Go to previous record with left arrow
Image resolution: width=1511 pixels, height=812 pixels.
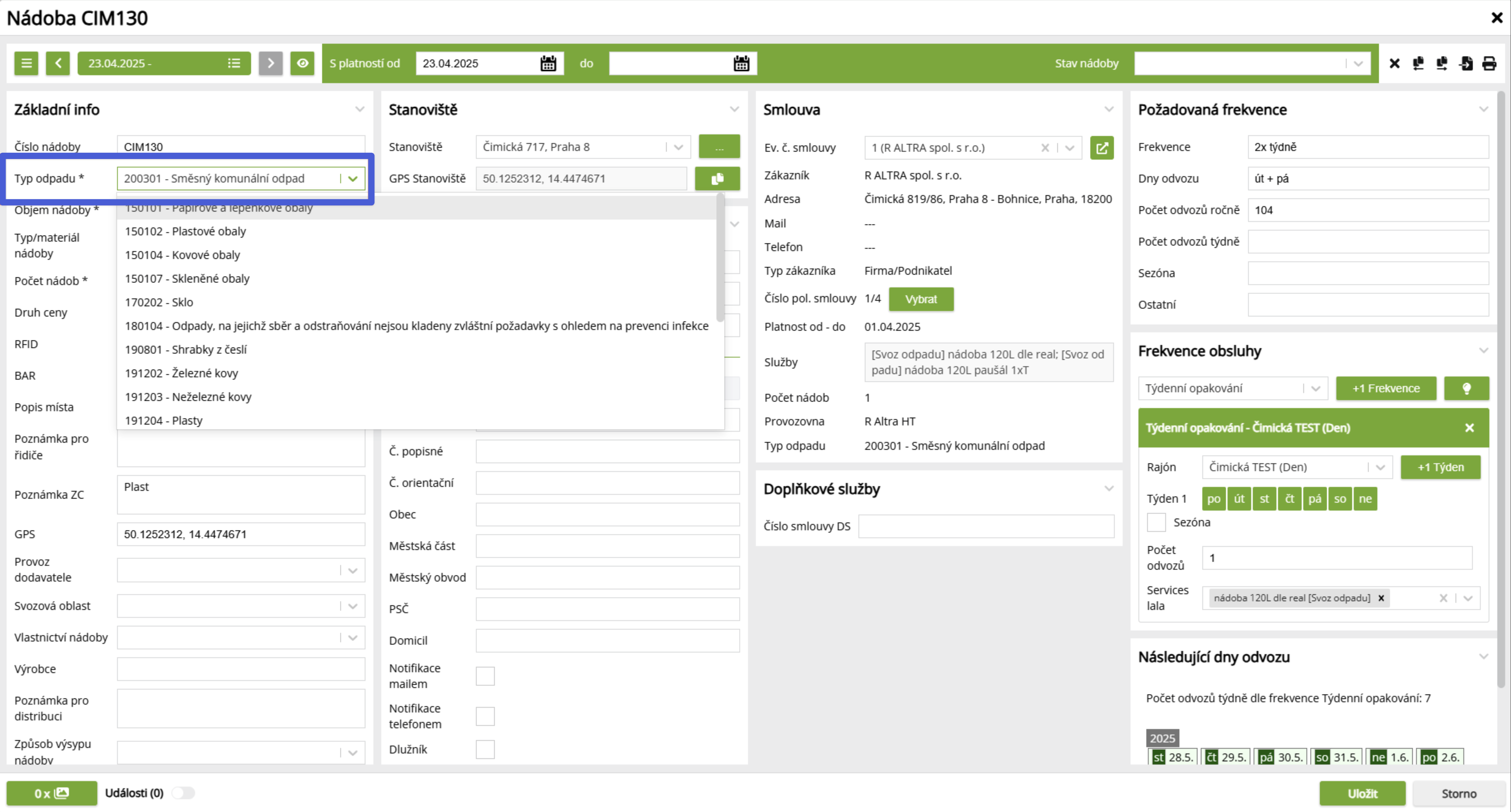[58, 63]
